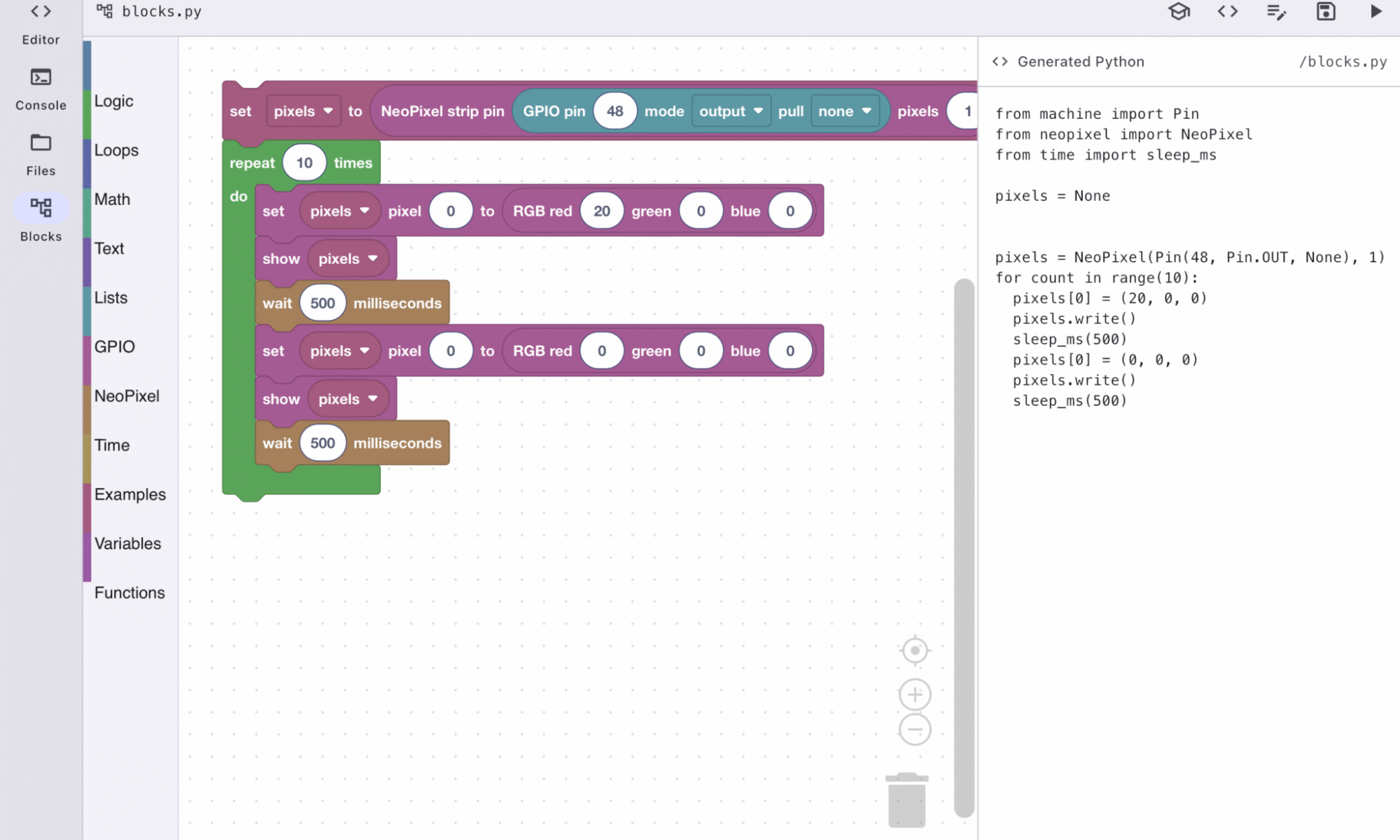Edit pixel index in second set pixel block
The height and width of the screenshot is (840, 1400).
(x=451, y=351)
